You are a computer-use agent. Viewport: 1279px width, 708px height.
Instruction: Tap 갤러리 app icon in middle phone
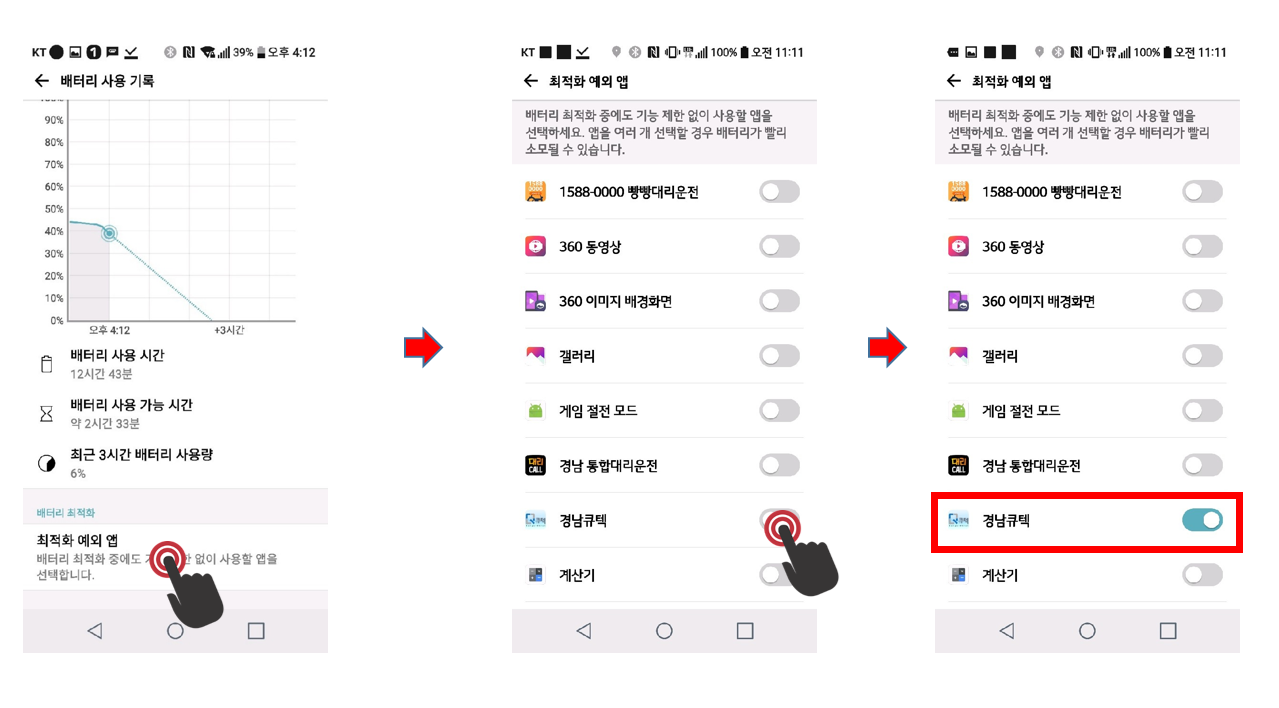tap(535, 356)
